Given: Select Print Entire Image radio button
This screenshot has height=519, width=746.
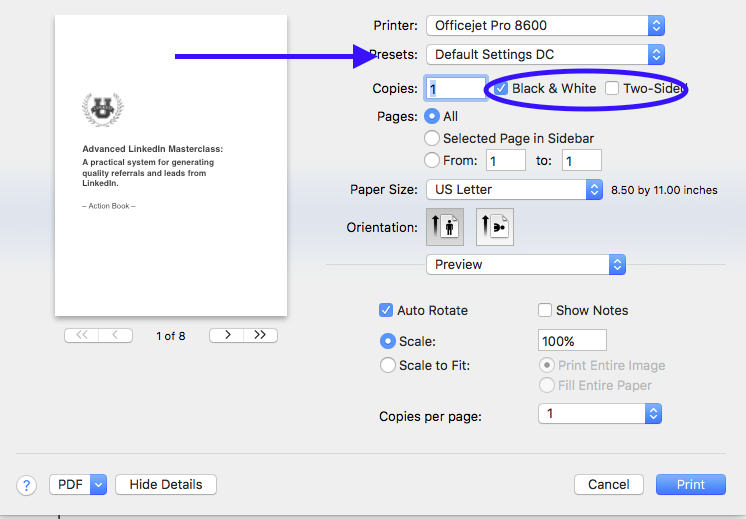Looking at the screenshot, I should click(x=547, y=365).
